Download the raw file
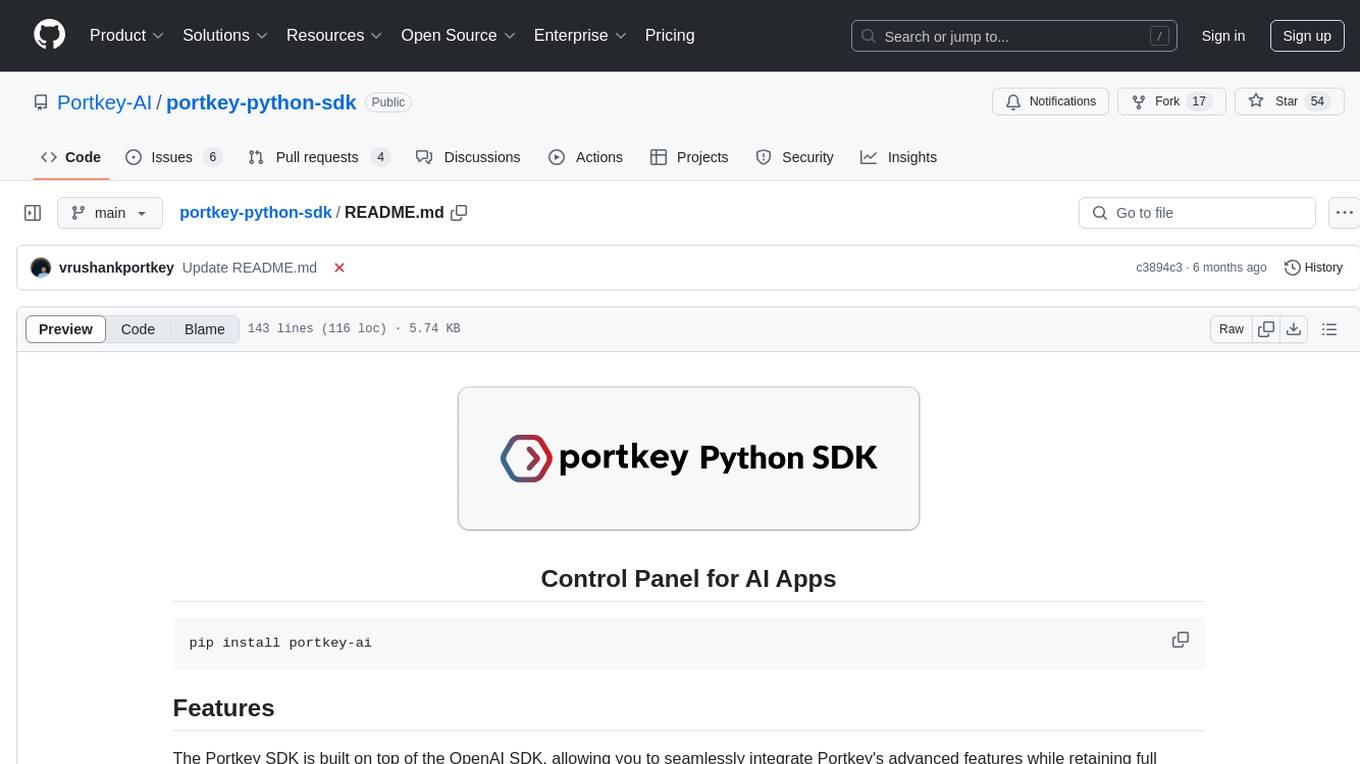 click(1294, 329)
